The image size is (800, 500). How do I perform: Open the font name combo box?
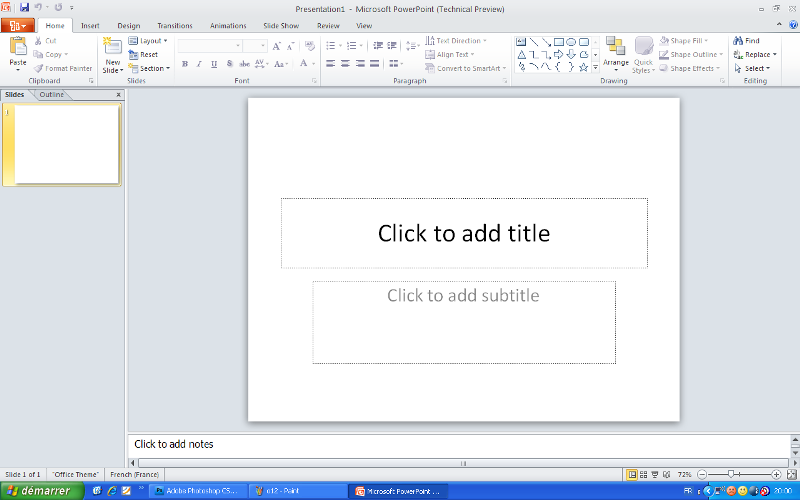click(x=210, y=46)
